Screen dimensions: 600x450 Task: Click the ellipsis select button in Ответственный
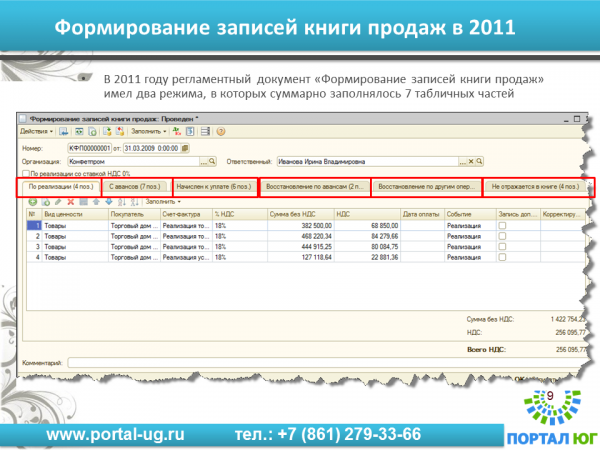pos(463,161)
